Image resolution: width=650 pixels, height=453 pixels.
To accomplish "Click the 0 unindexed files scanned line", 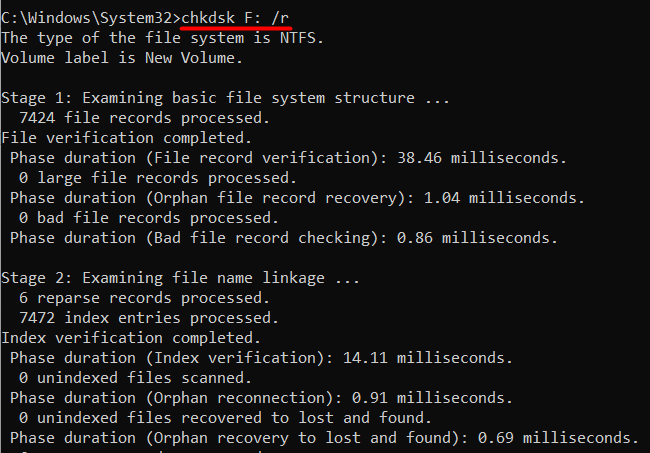I will pos(136,378).
